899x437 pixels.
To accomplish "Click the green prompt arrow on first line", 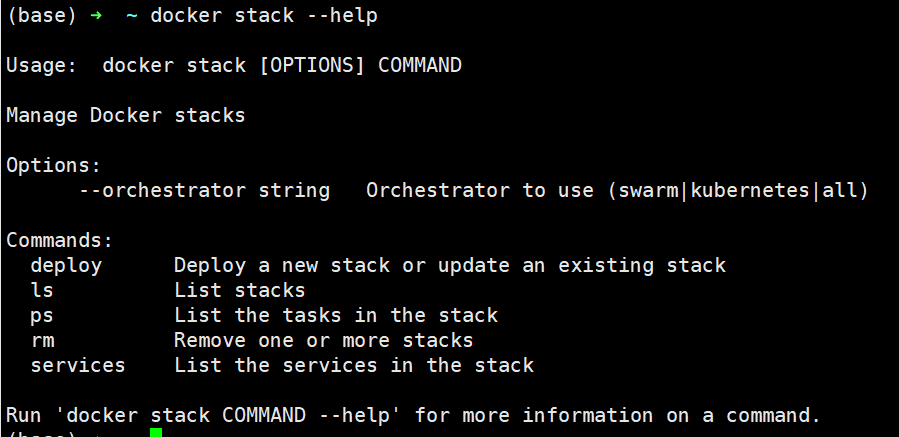I will (x=96, y=16).
